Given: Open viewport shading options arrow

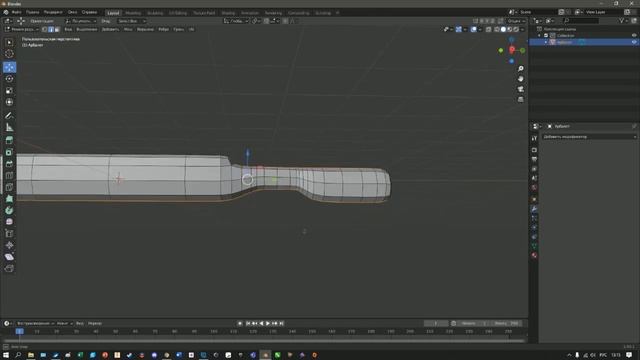Looking at the screenshot, I should 523,29.
